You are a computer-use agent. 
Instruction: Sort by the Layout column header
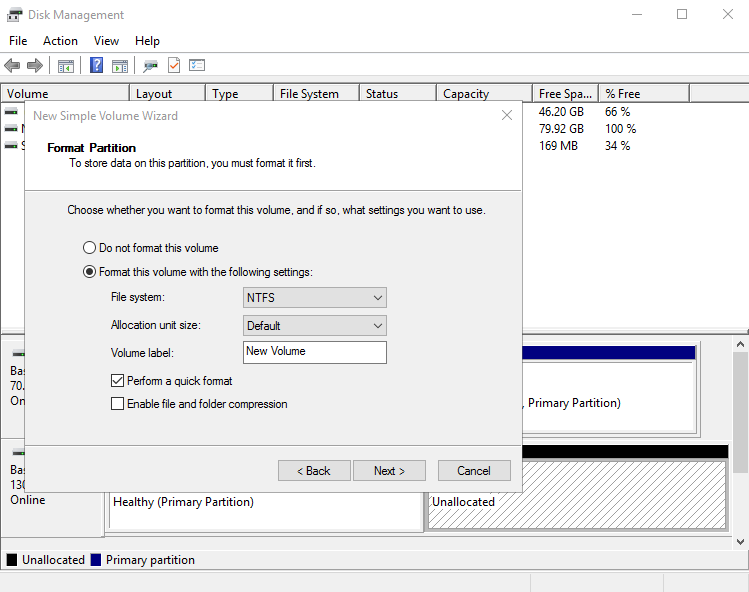pyautogui.click(x=168, y=94)
